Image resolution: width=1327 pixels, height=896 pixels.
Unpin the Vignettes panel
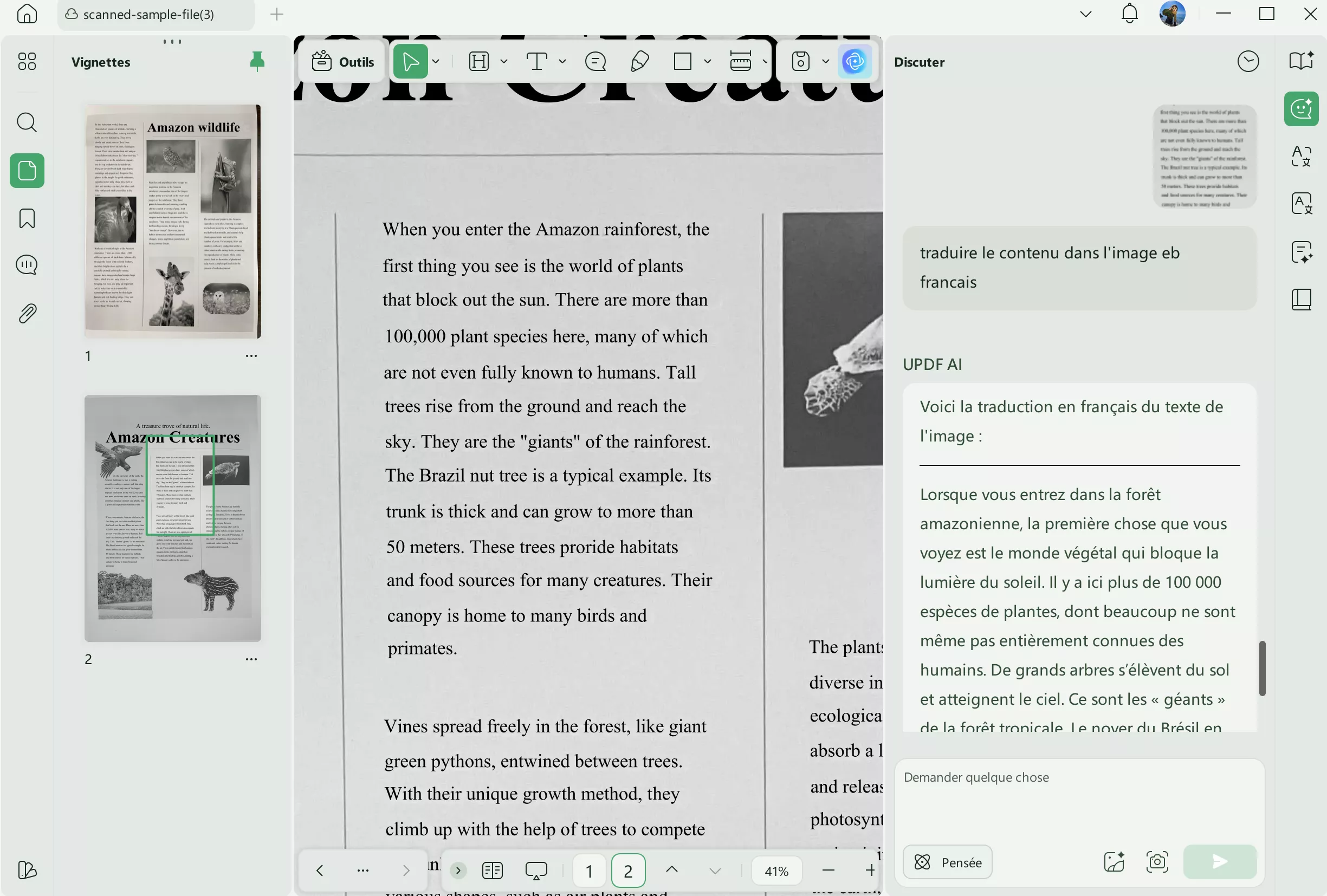257,61
